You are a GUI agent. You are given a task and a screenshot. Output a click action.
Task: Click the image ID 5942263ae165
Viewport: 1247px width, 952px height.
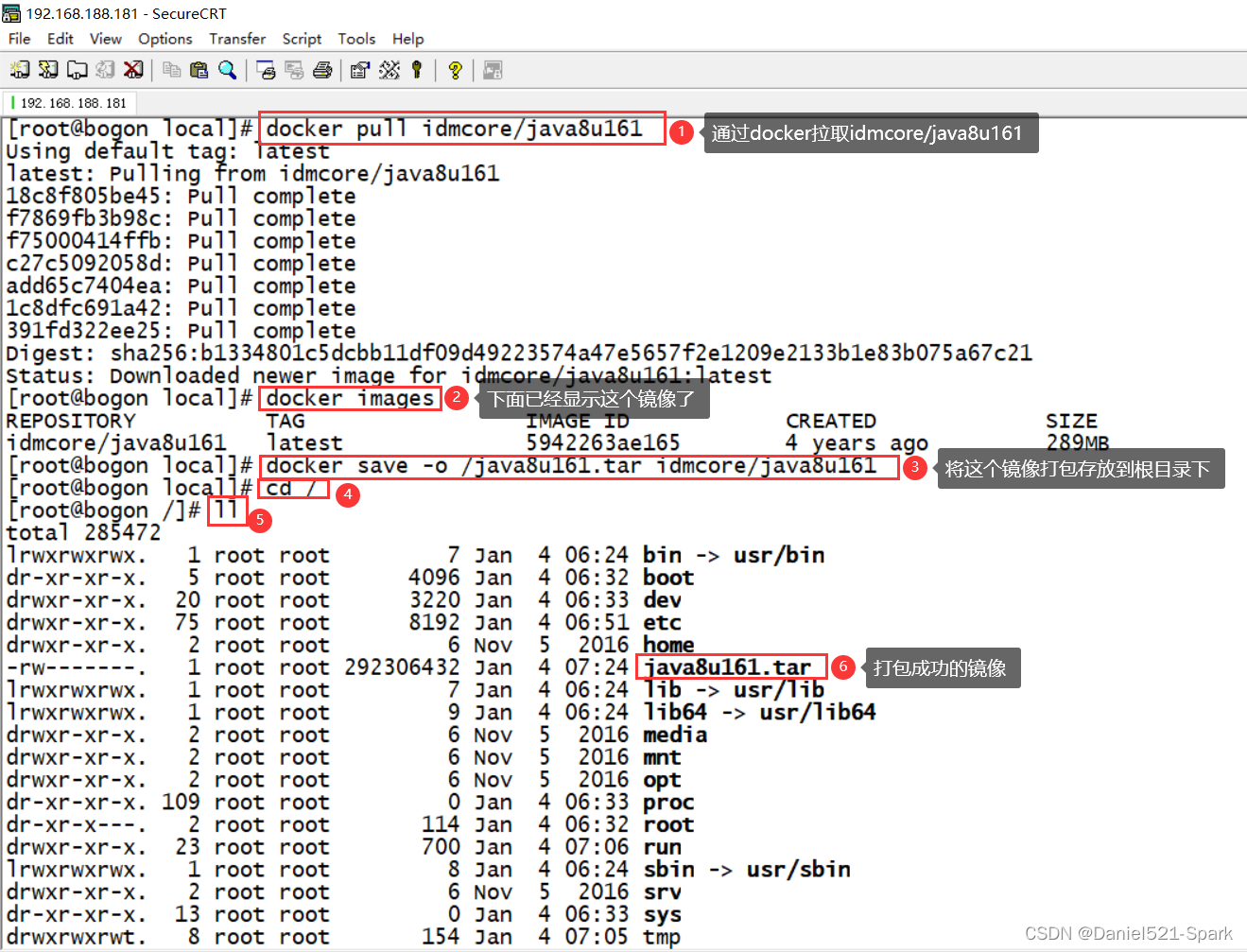click(x=603, y=442)
